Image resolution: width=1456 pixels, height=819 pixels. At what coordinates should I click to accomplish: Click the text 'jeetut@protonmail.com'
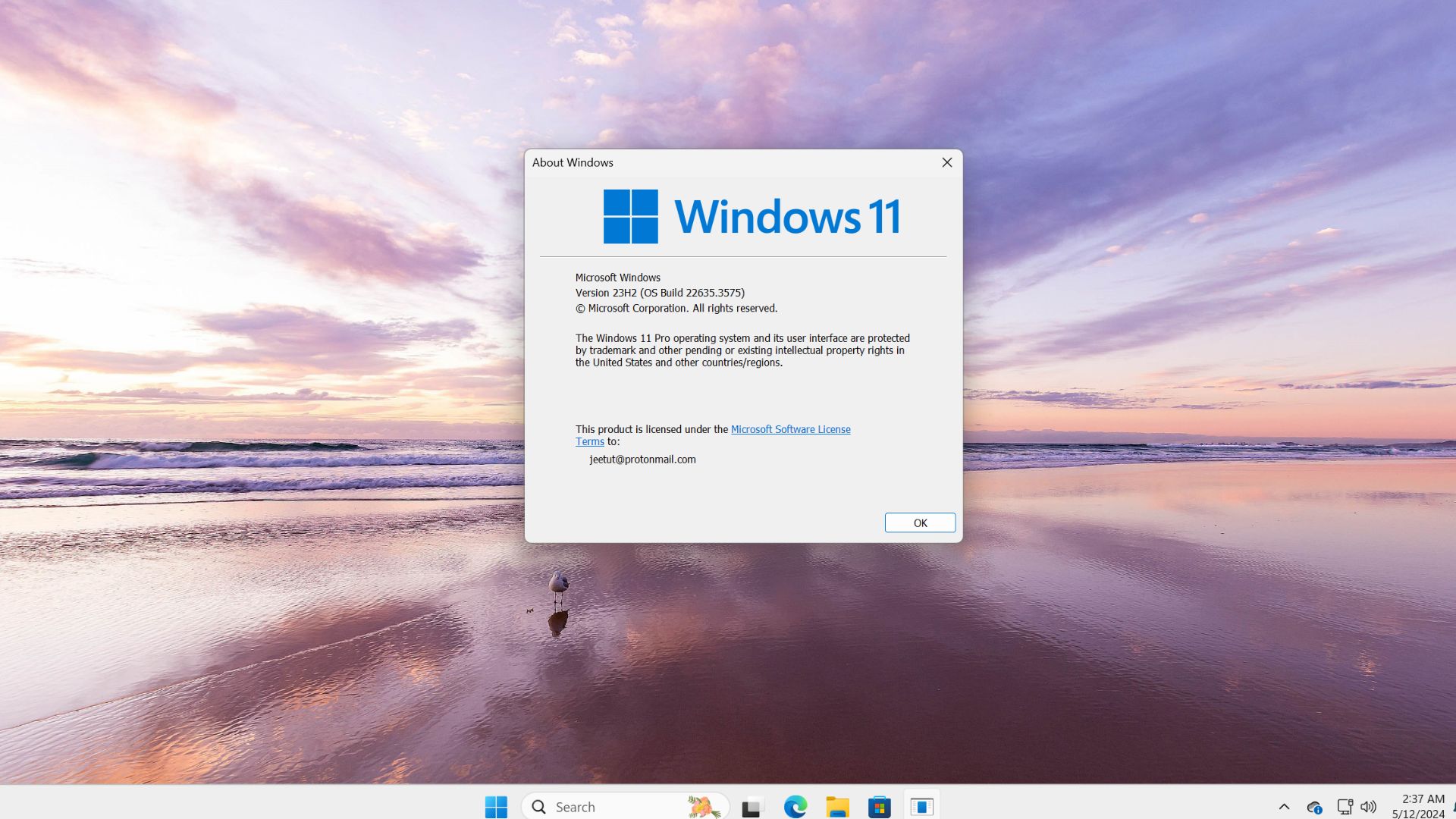point(642,460)
